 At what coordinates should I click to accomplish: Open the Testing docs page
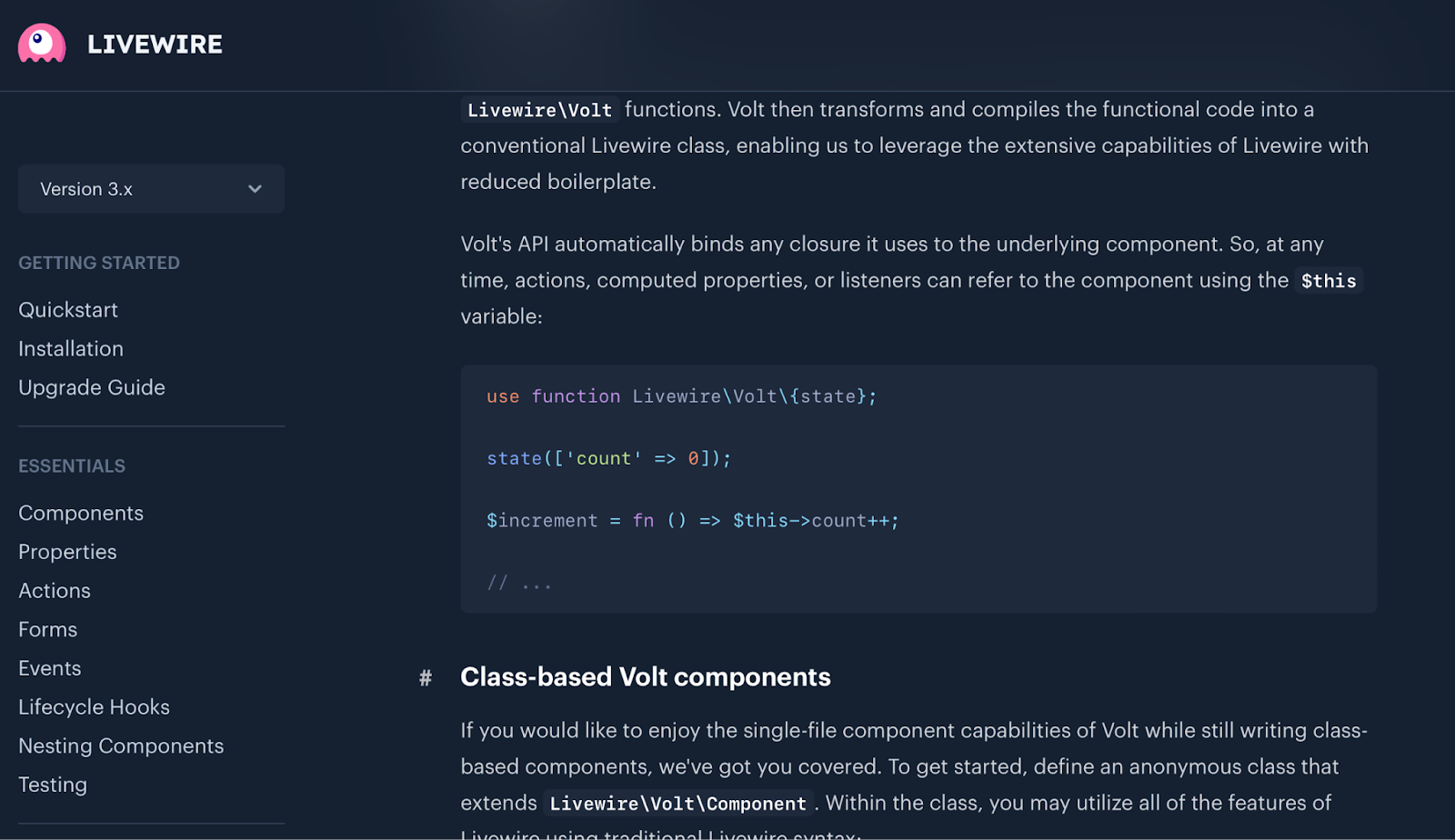pos(53,785)
